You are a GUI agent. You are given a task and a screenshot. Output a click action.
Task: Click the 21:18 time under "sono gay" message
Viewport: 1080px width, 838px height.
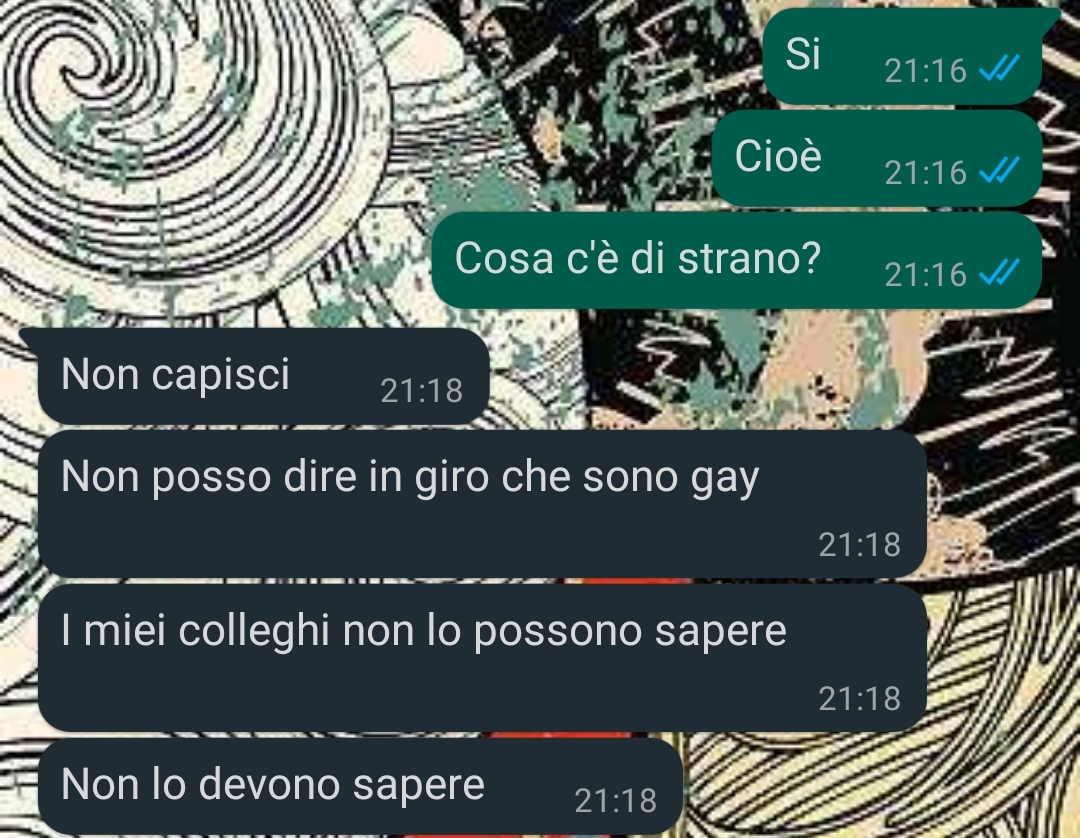860,545
